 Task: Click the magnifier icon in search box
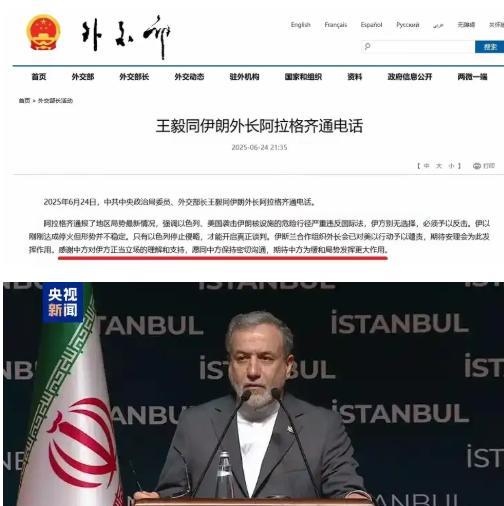click(x=367, y=46)
